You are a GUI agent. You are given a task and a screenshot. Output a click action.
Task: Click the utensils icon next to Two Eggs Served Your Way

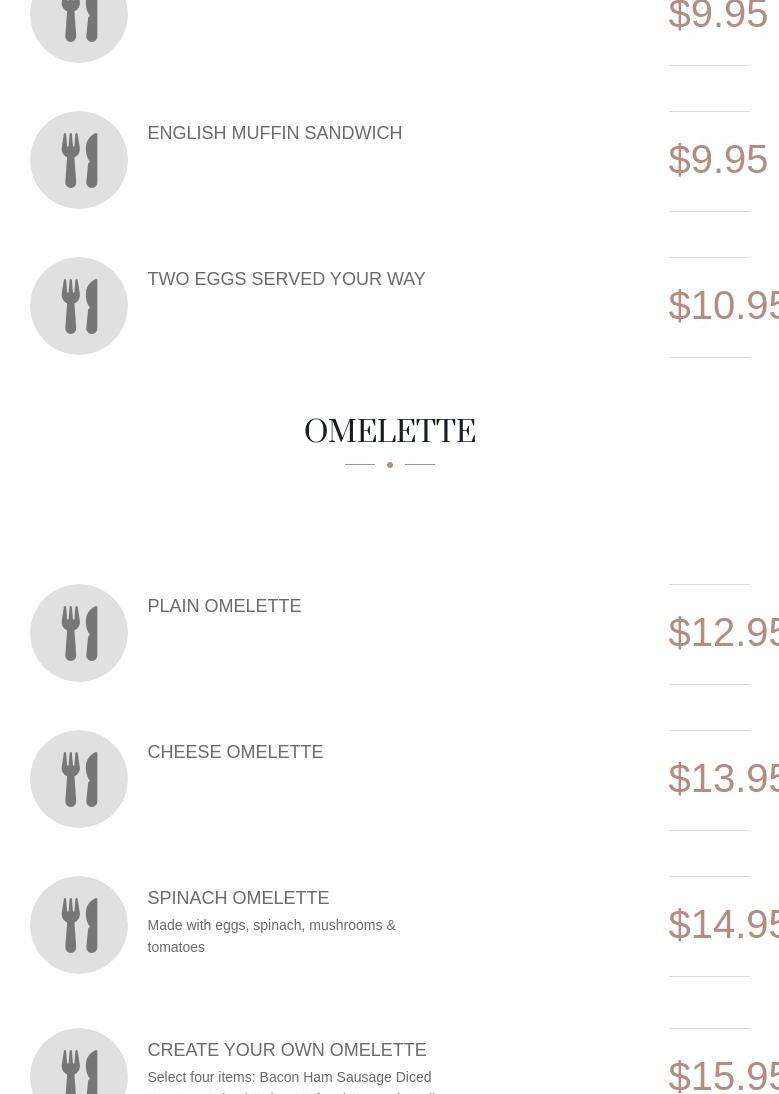79,306
